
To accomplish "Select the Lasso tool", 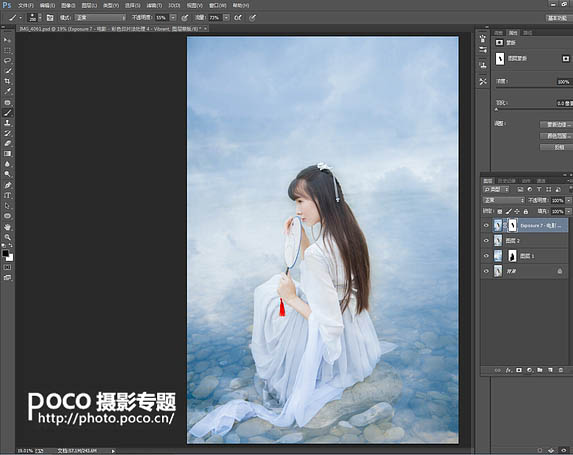I will click(7, 60).
